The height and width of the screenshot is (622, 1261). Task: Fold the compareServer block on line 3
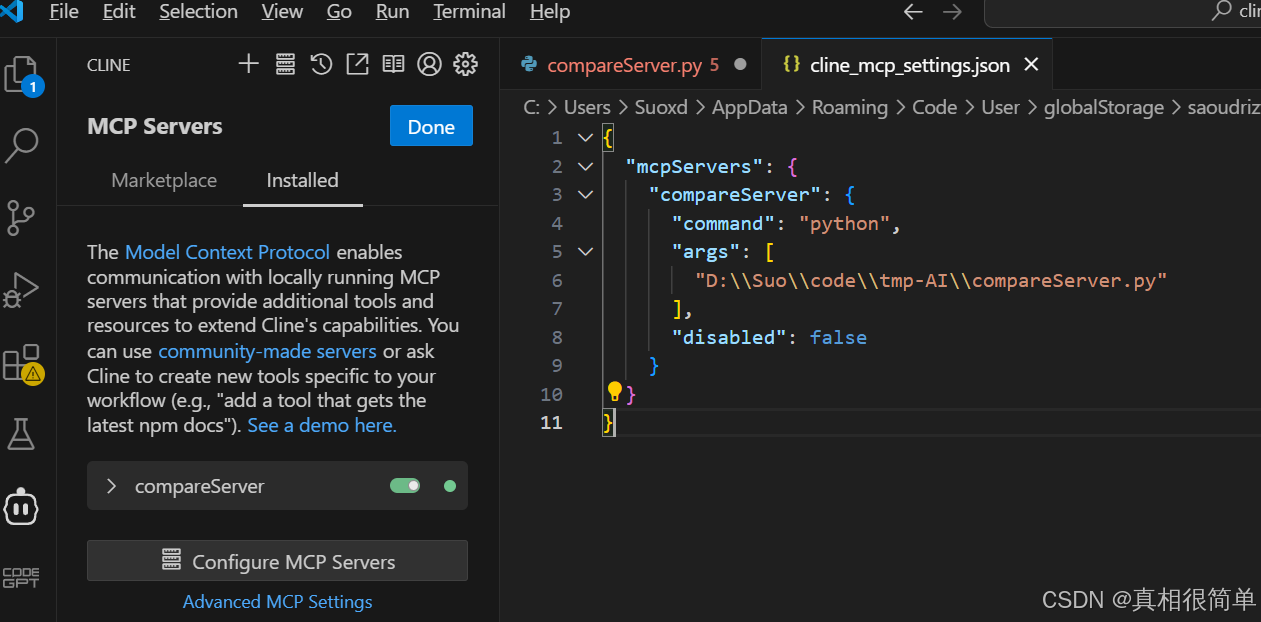pyautogui.click(x=585, y=194)
